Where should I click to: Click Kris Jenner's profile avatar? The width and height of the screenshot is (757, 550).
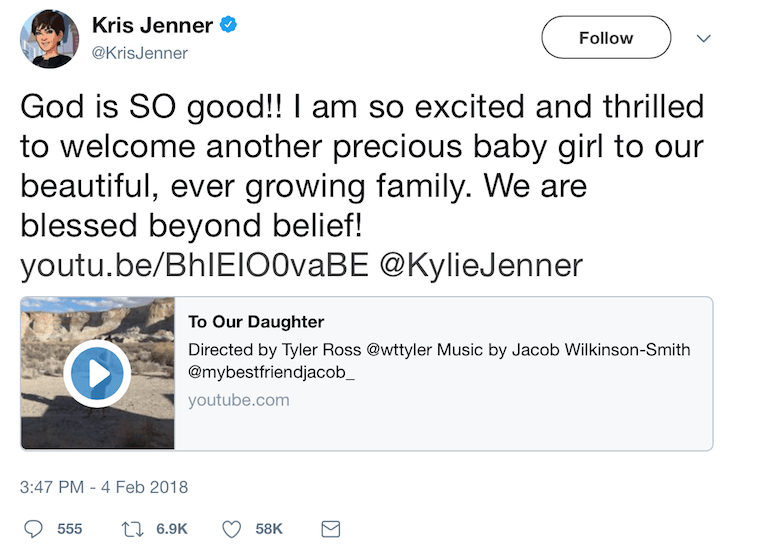pos(49,39)
